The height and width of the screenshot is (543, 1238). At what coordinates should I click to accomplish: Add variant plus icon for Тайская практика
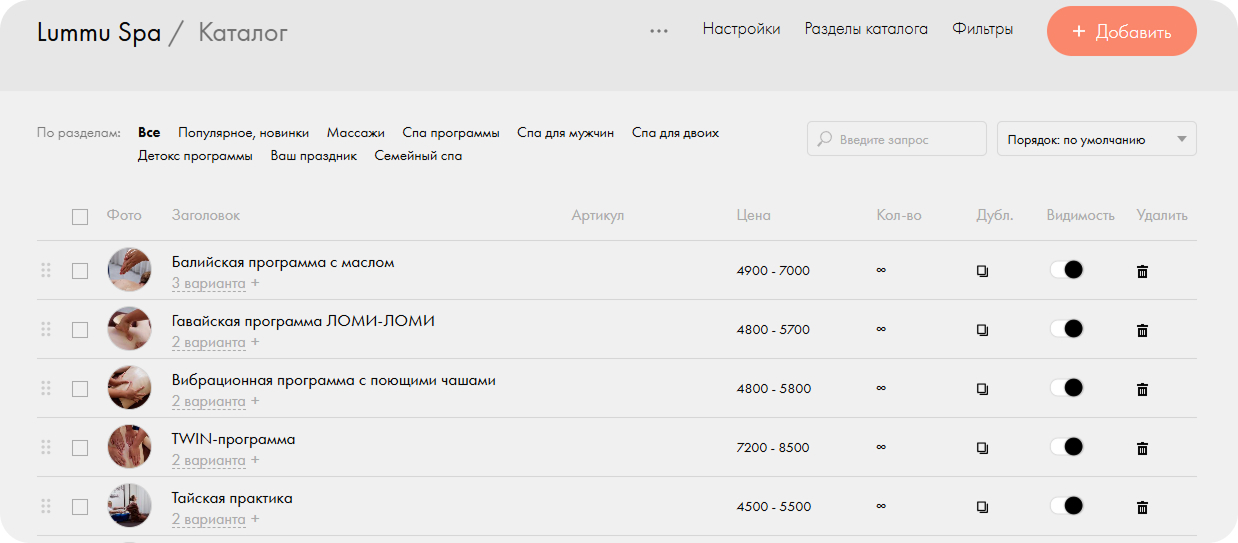pos(255,519)
